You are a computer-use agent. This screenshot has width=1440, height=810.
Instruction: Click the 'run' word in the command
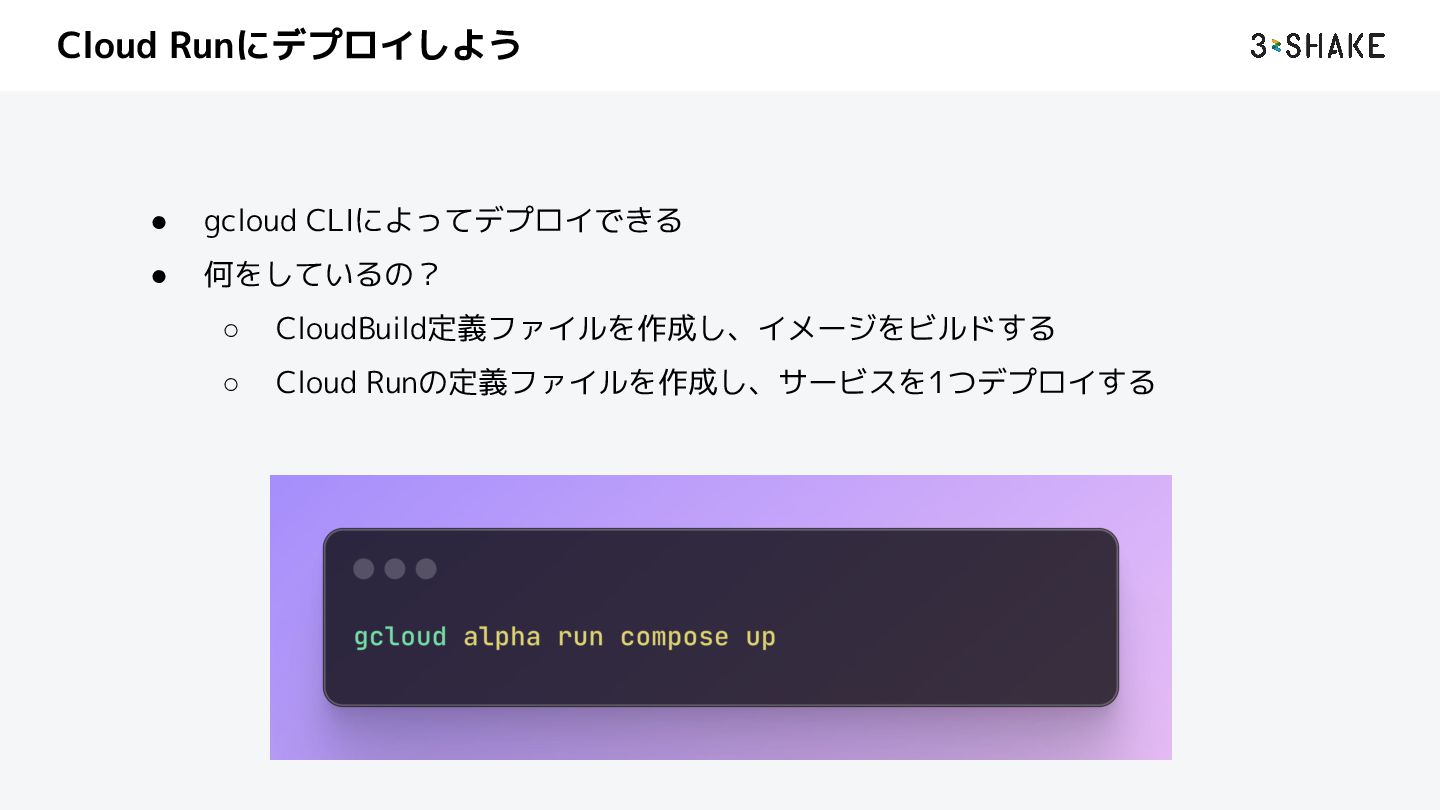580,637
